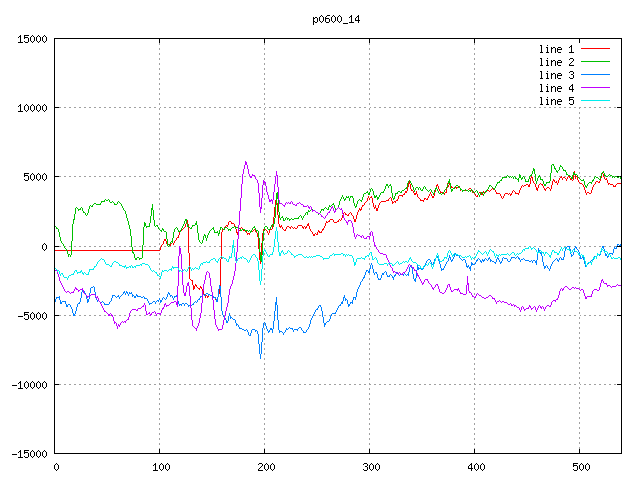Click line 3's blue legend color sample

pyautogui.click(x=595, y=75)
